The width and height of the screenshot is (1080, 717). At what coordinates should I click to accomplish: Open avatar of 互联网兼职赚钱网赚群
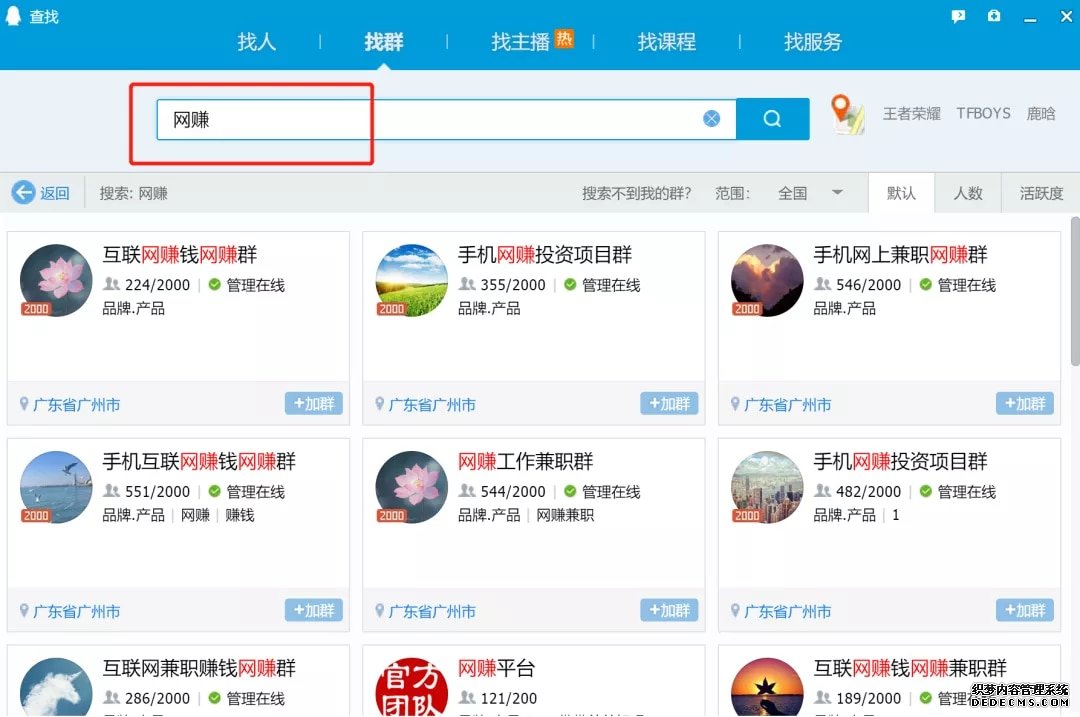(56, 687)
